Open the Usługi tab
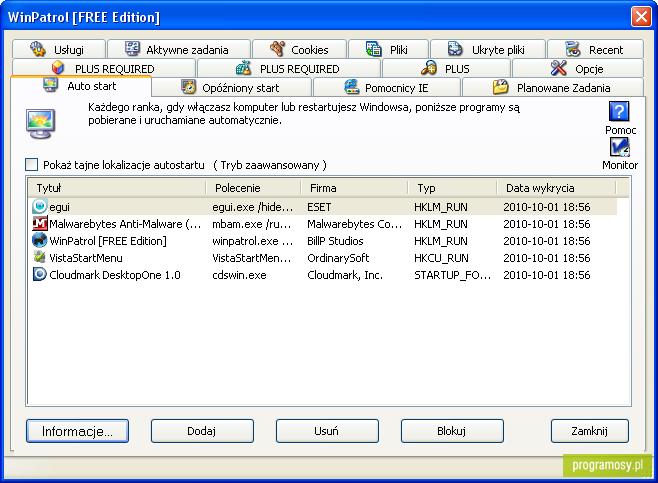Image resolution: width=658 pixels, height=483 pixels. point(59,50)
